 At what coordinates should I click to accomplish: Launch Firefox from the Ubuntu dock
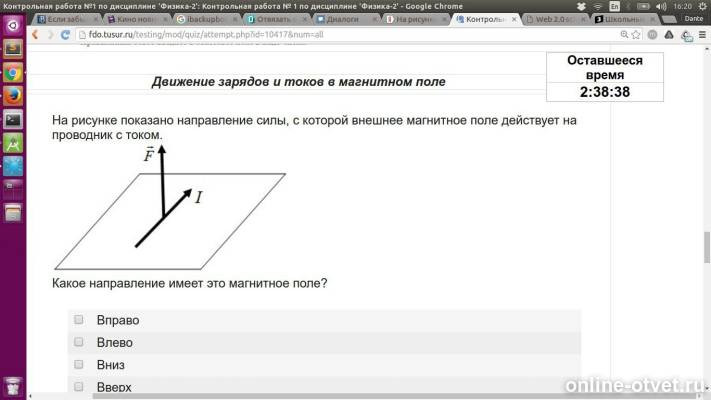[x=13, y=96]
